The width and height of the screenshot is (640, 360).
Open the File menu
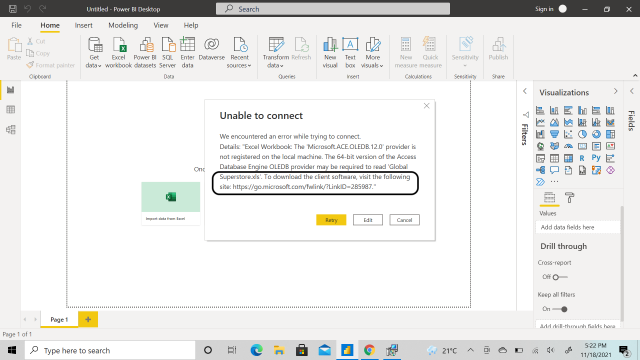click(16, 25)
